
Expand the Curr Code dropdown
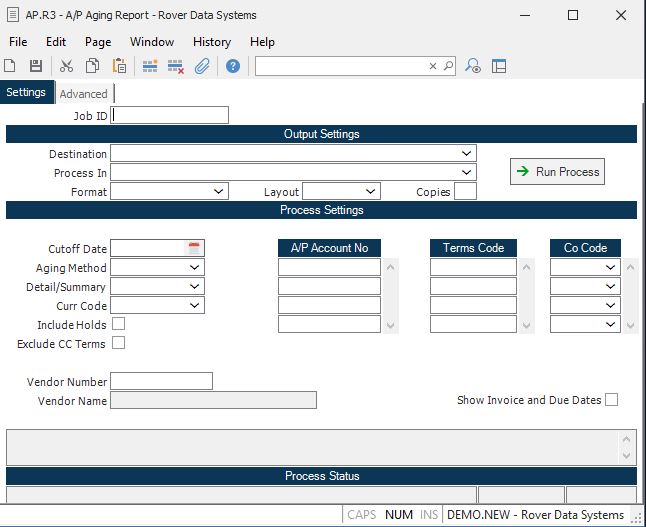(195, 306)
